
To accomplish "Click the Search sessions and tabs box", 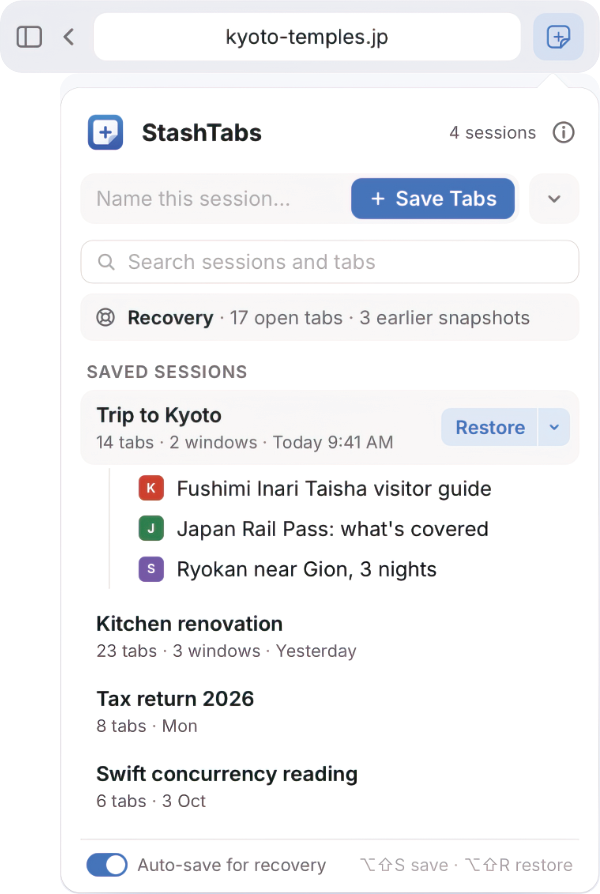I will pos(330,262).
